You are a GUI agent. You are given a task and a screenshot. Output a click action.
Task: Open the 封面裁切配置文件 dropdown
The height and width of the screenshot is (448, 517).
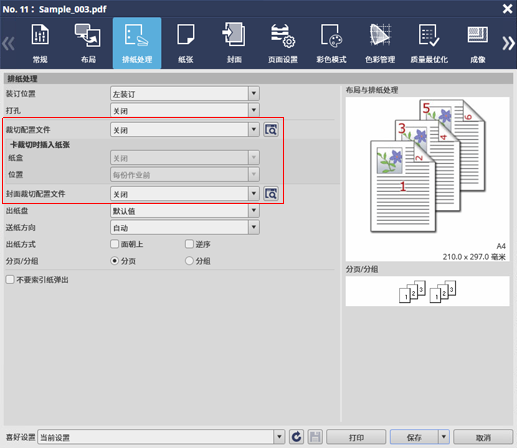point(185,194)
